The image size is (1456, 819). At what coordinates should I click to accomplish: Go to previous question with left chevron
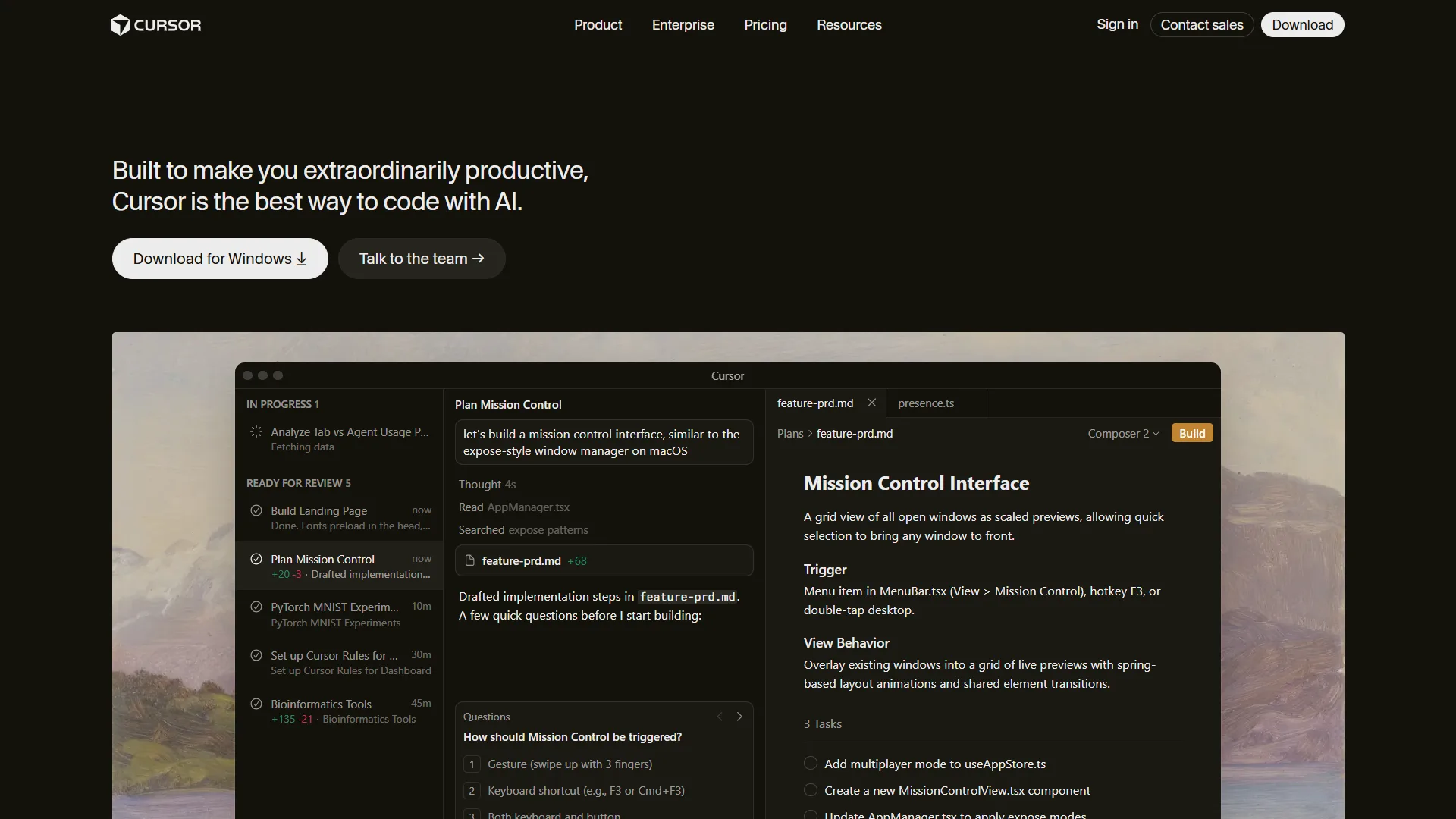click(720, 717)
